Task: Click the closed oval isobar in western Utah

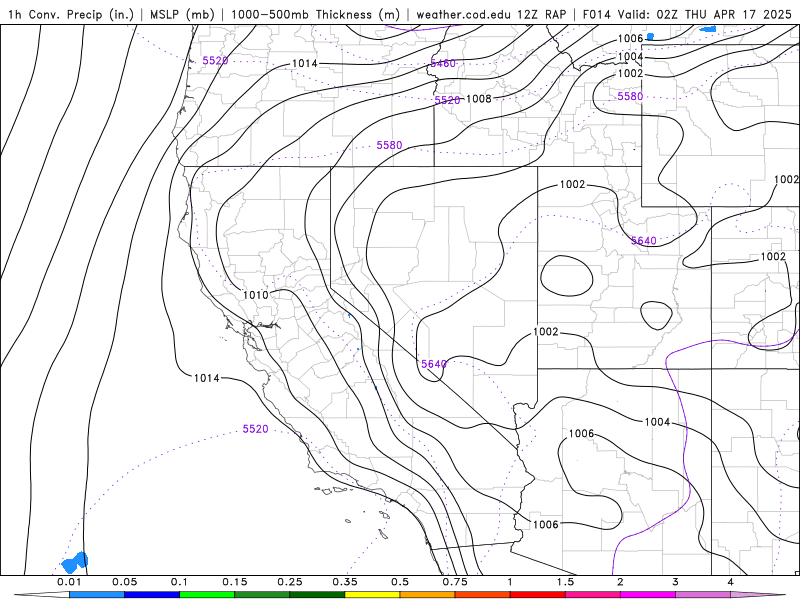Action: [x=566, y=276]
